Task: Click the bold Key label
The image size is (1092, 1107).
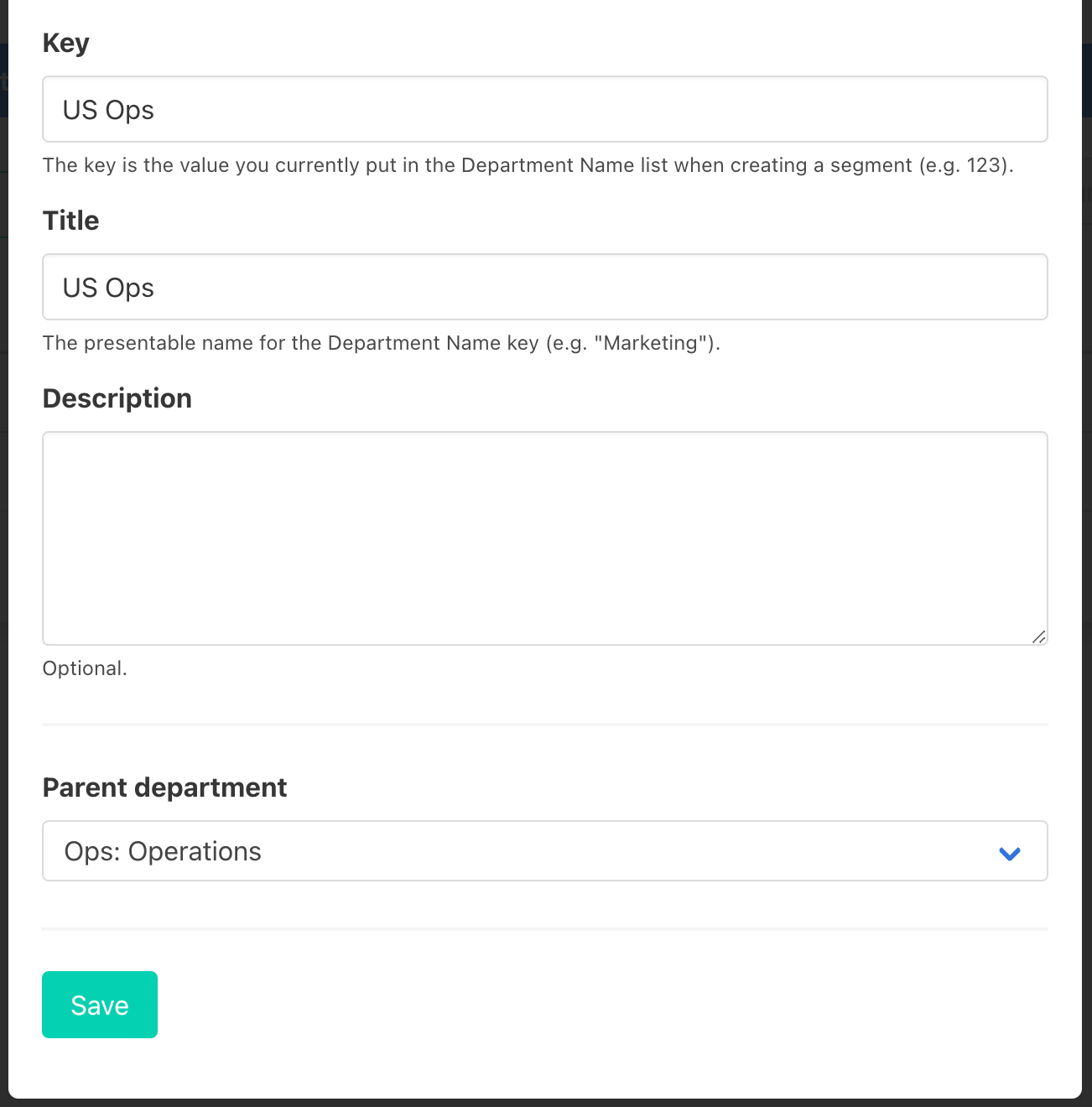Action: point(66,43)
